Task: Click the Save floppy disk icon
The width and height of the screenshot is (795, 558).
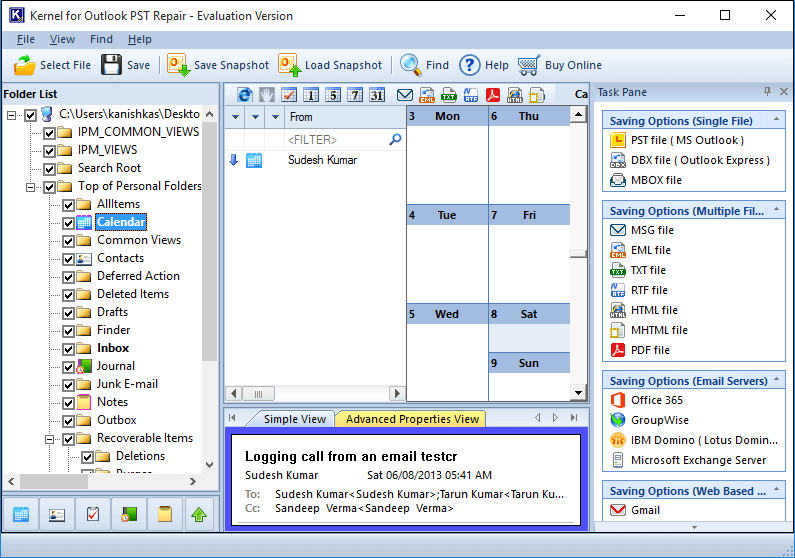Action: (x=111, y=65)
